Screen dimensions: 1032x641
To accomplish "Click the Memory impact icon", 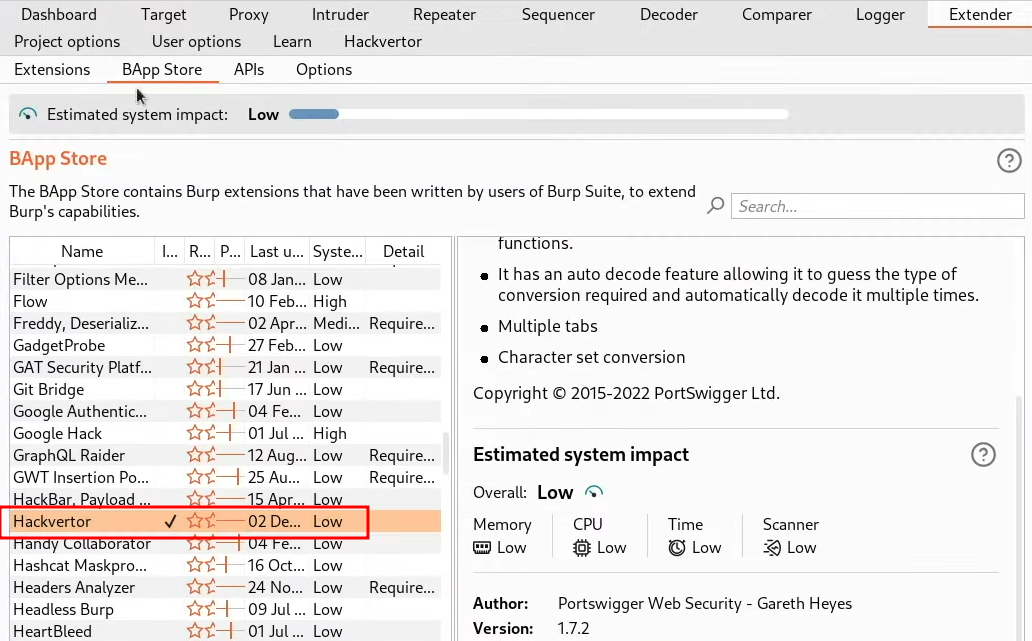I will coord(483,547).
